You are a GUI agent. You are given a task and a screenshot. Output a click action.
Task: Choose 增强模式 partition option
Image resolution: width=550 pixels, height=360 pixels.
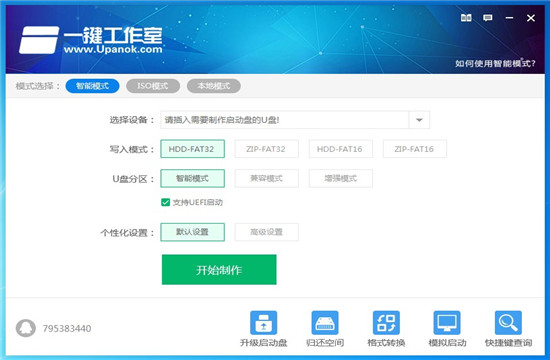341,178
